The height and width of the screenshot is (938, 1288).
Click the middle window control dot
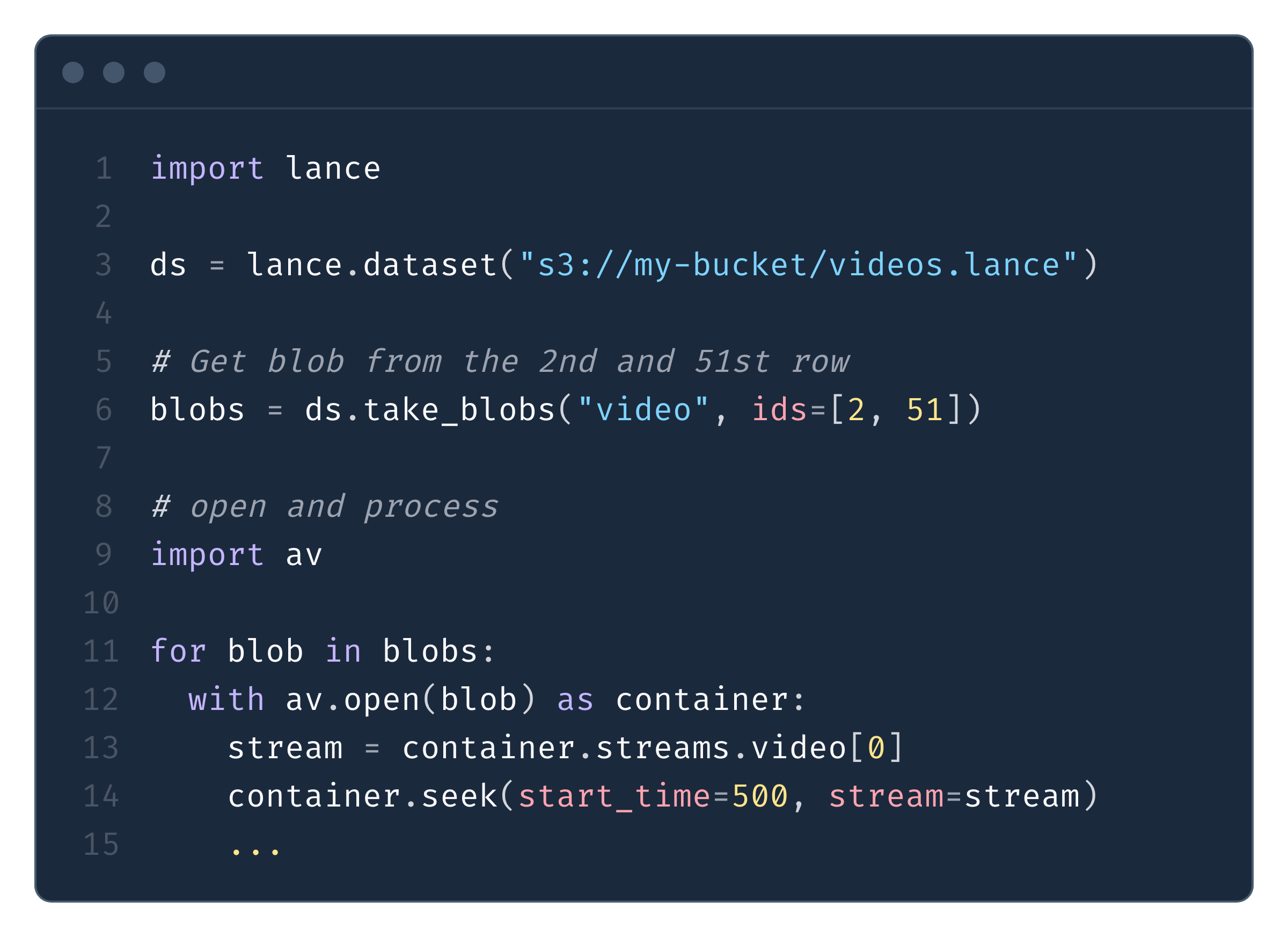(114, 72)
